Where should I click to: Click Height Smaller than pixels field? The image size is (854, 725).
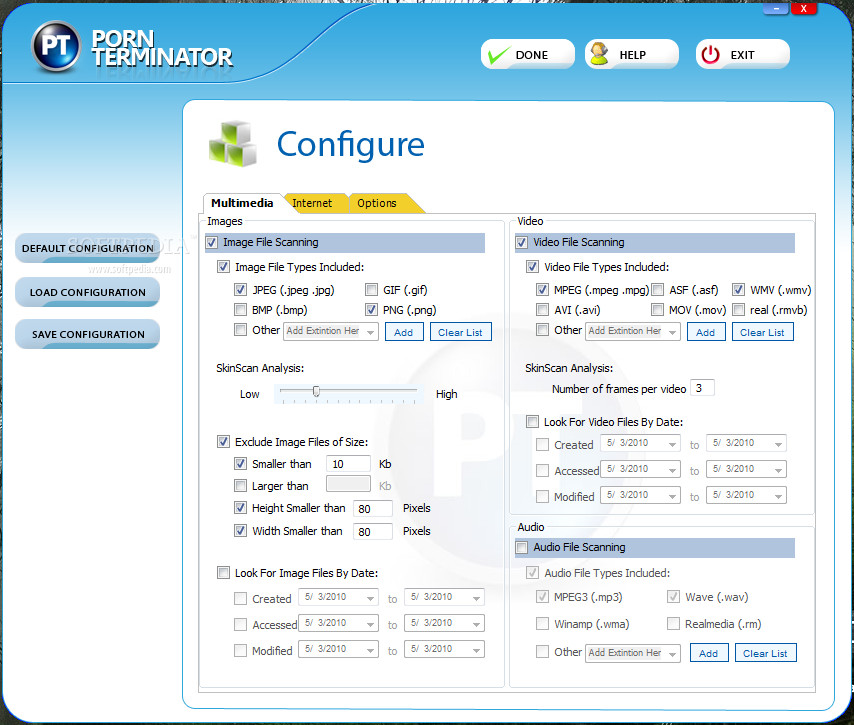373,508
